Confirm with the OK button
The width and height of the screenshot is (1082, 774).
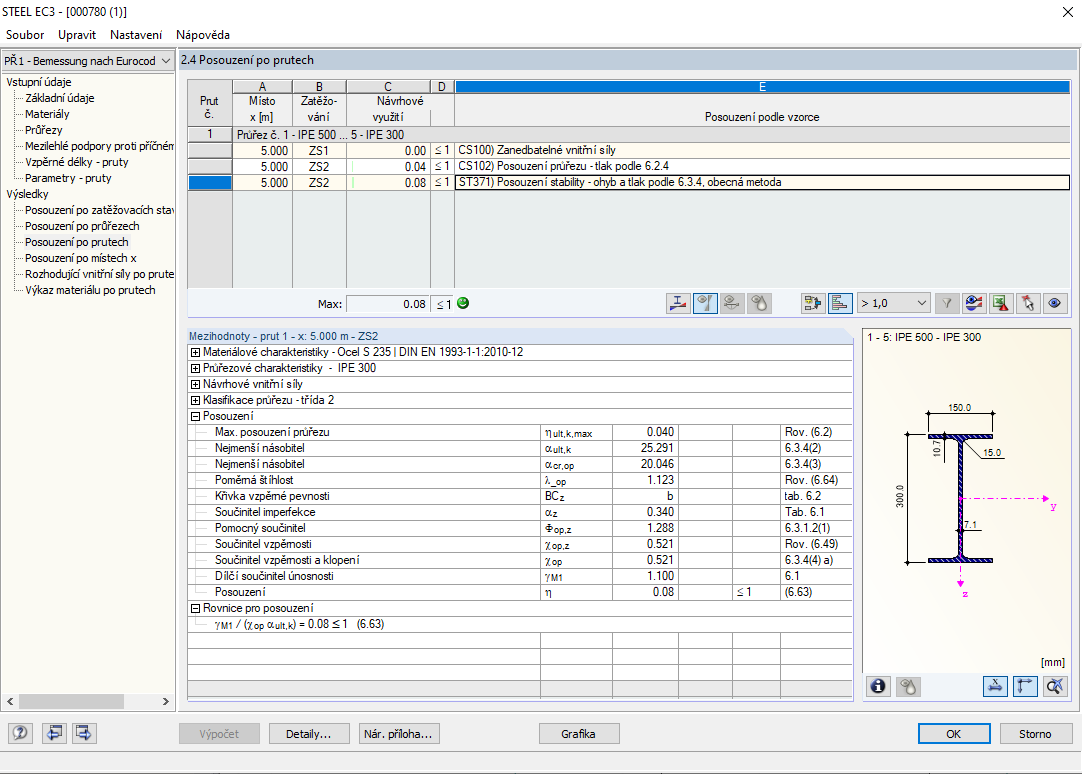954,733
